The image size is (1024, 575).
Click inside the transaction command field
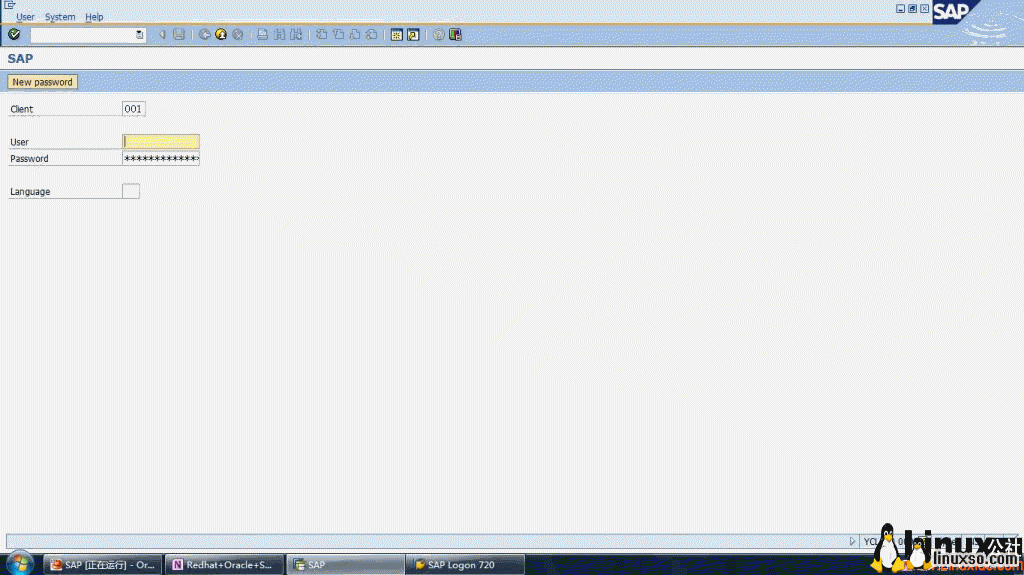[82, 35]
